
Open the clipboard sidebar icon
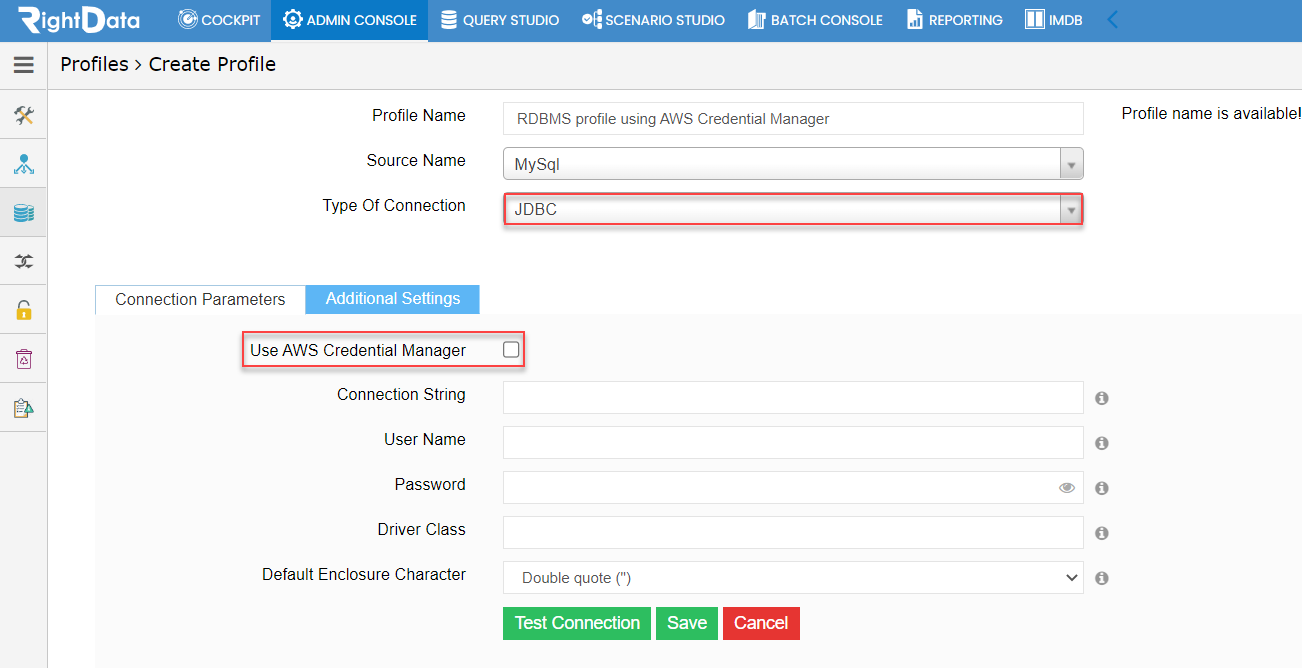pyautogui.click(x=24, y=408)
